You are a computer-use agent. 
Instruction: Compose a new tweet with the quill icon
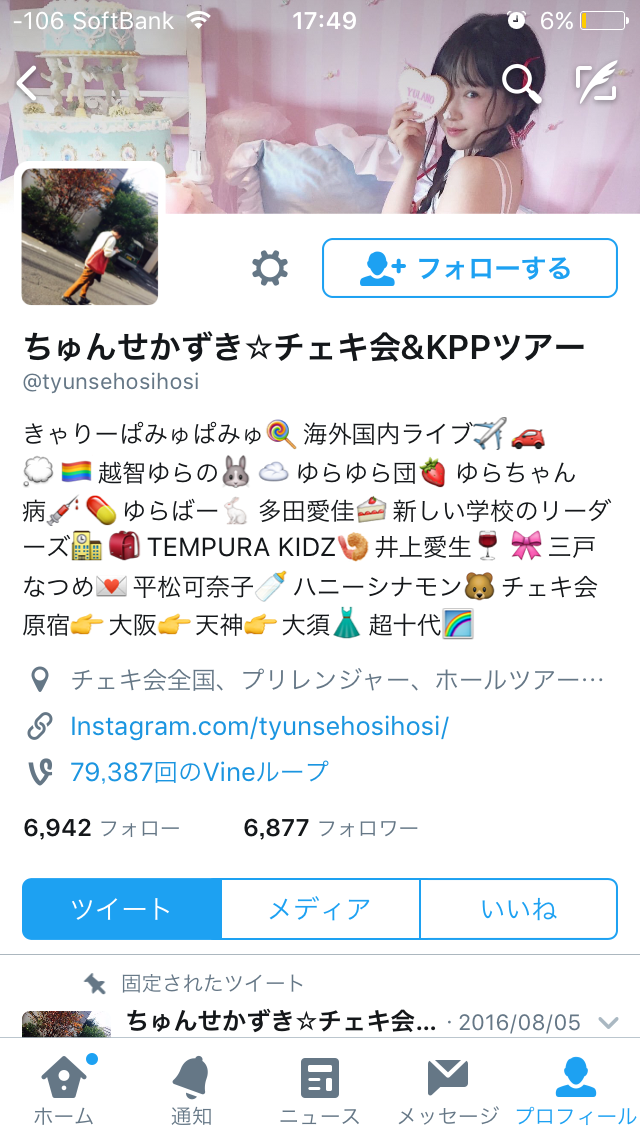pyautogui.click(x=597, y=83)
